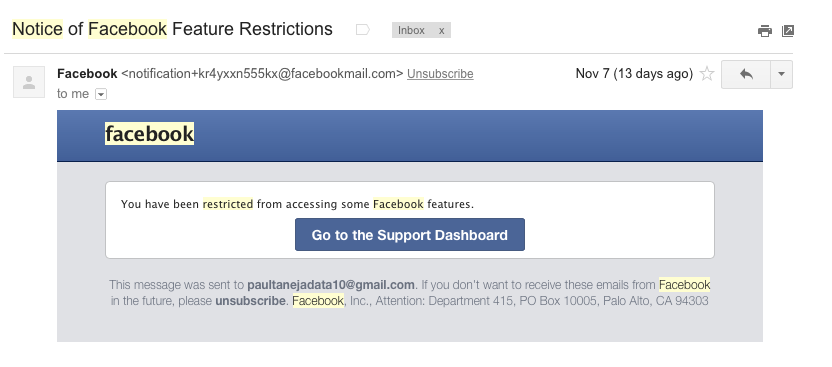Click Unsubscribe link beside sender address

click(440, 74)
